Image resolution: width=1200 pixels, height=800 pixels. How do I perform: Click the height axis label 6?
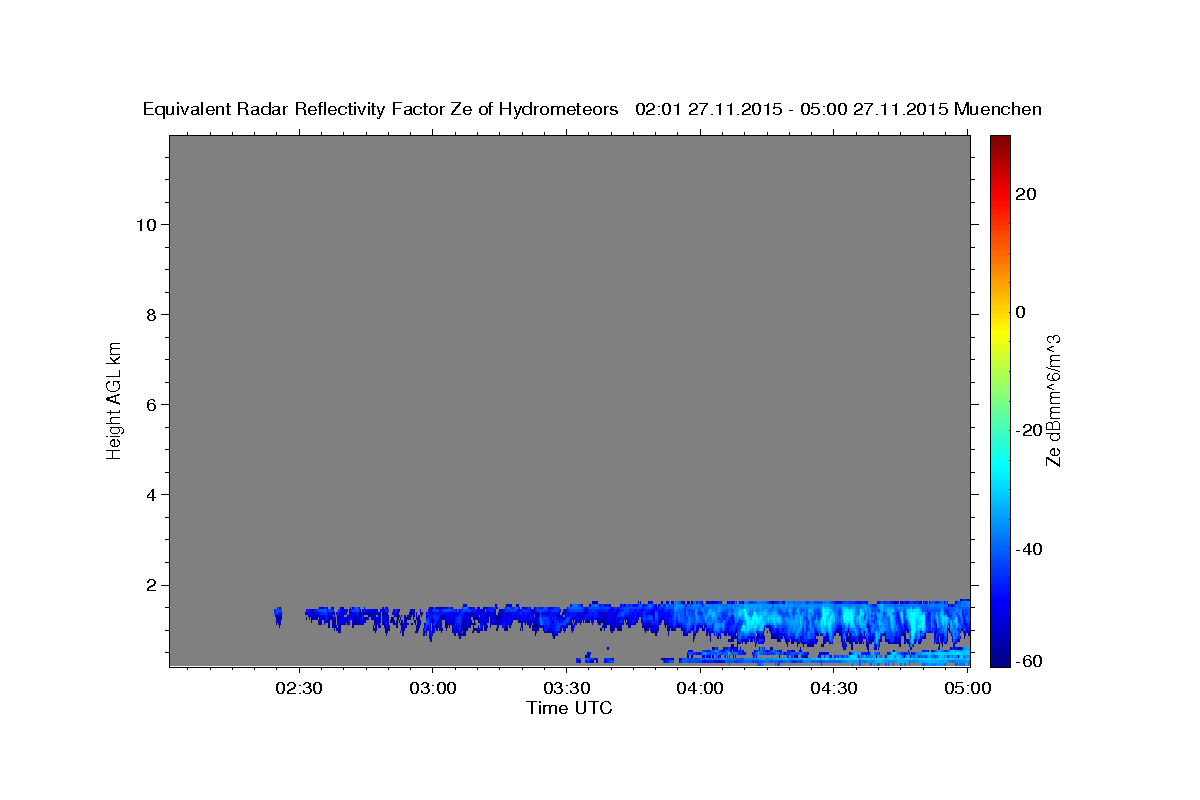coord(150,404)
